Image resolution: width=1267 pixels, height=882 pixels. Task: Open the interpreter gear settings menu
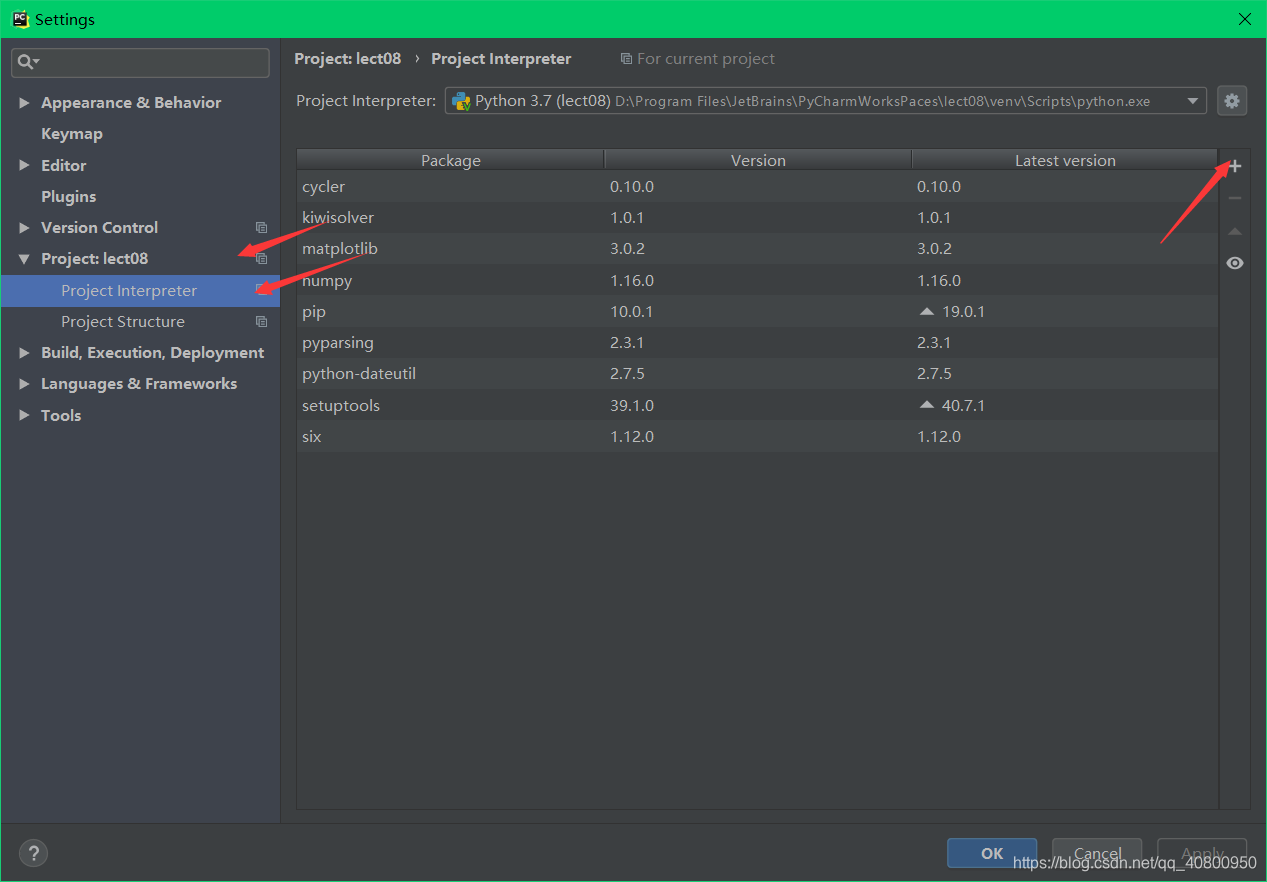click(x=1232, y=101)
